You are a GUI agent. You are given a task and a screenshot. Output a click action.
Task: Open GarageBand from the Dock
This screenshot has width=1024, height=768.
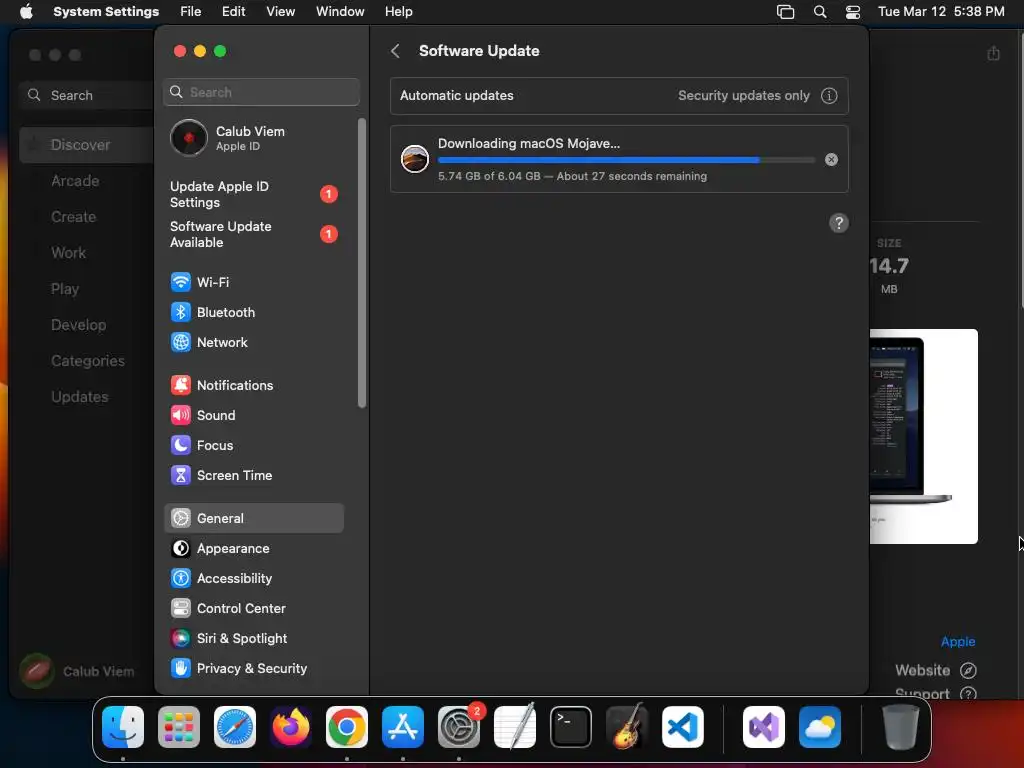pos(627,727)
